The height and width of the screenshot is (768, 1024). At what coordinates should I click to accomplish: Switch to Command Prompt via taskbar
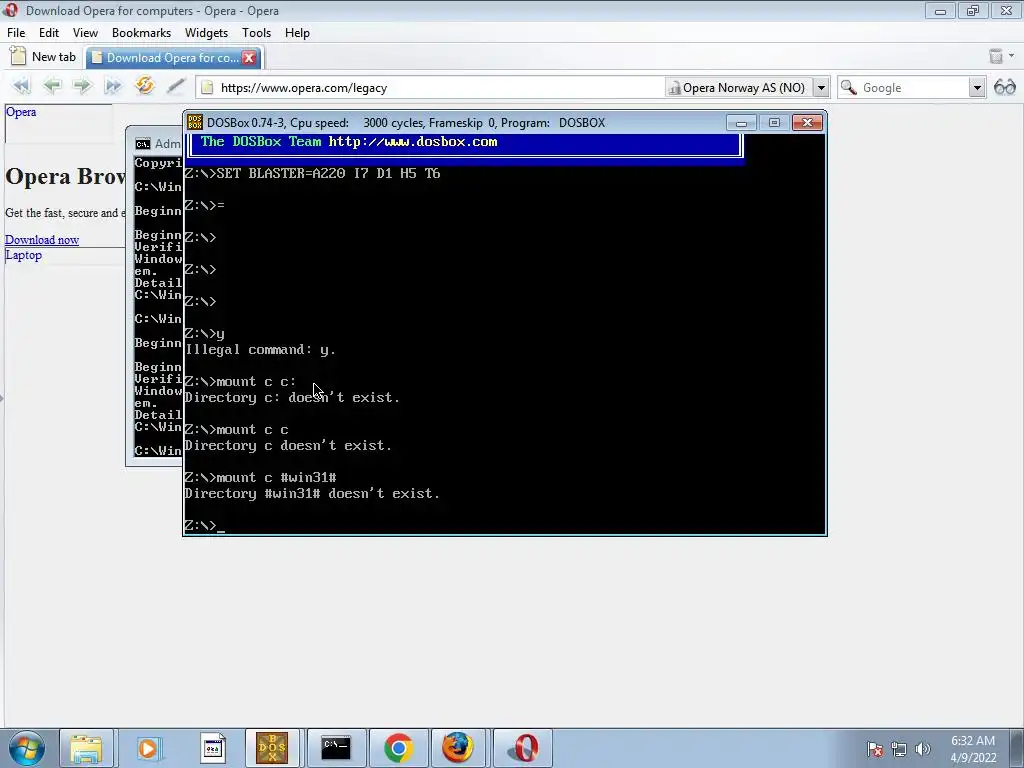click(335, 748)
